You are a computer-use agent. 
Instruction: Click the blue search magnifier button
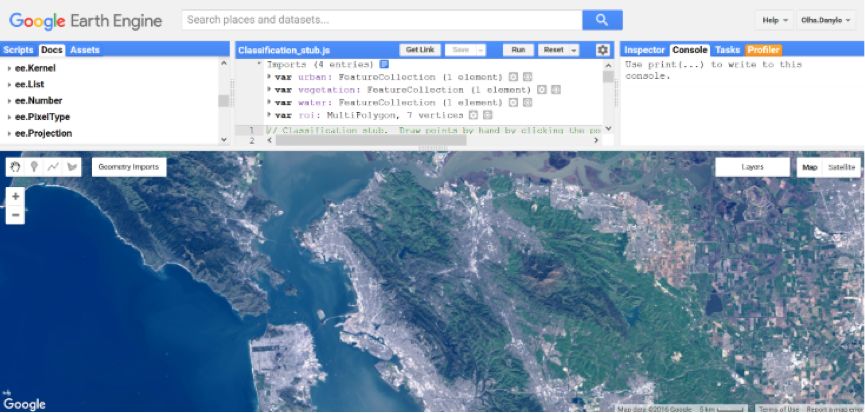[x=602, y=20]
